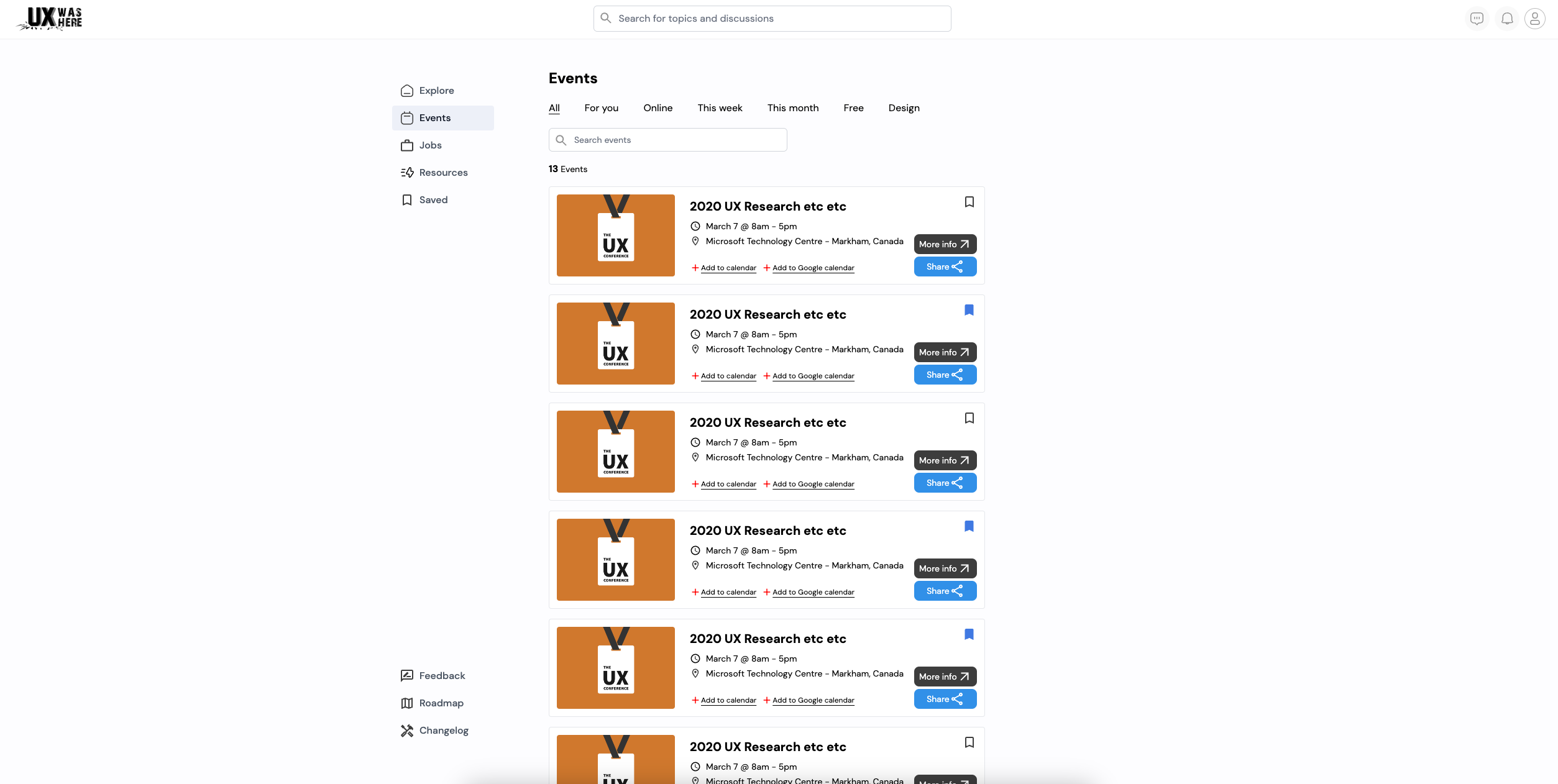Add the third event to Google calendar
1558x784 pixels.
pos(809,484)
